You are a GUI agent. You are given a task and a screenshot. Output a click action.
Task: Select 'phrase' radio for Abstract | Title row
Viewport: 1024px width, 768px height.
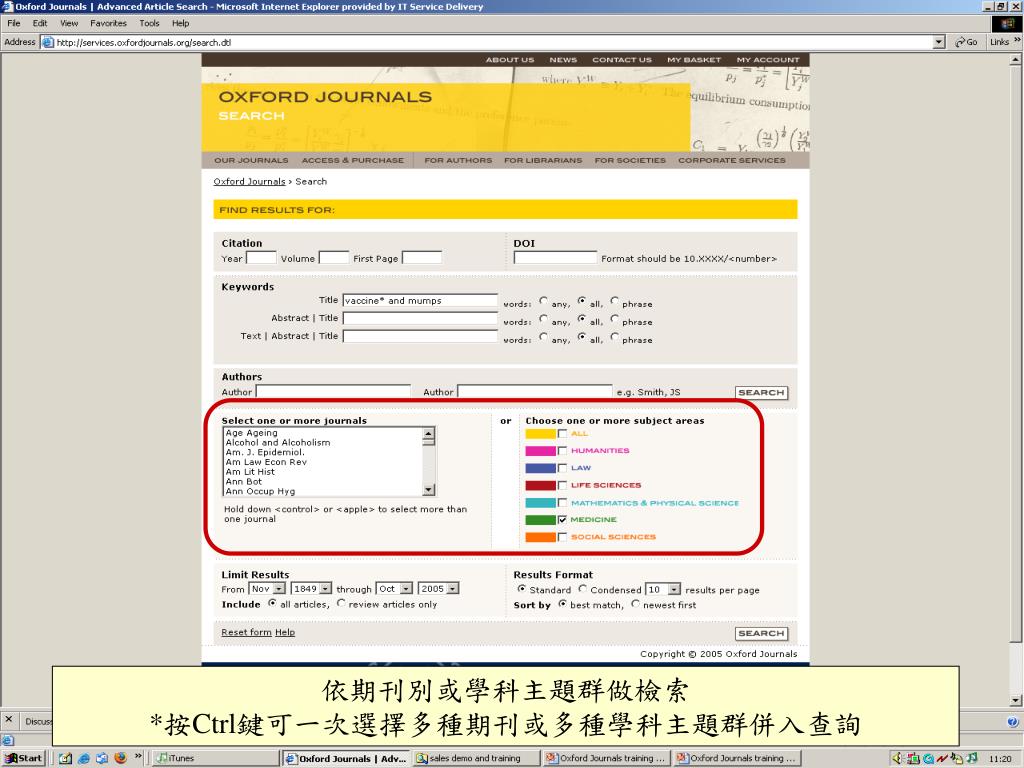tap(615, 319)
